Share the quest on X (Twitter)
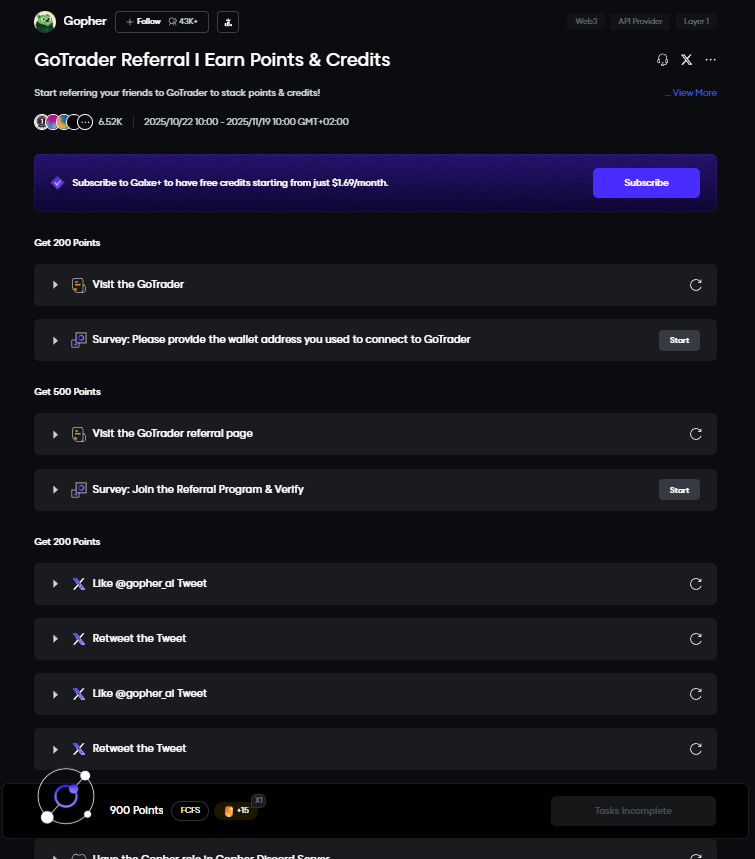The image size is (755, 859). click(x=686, y=60)
